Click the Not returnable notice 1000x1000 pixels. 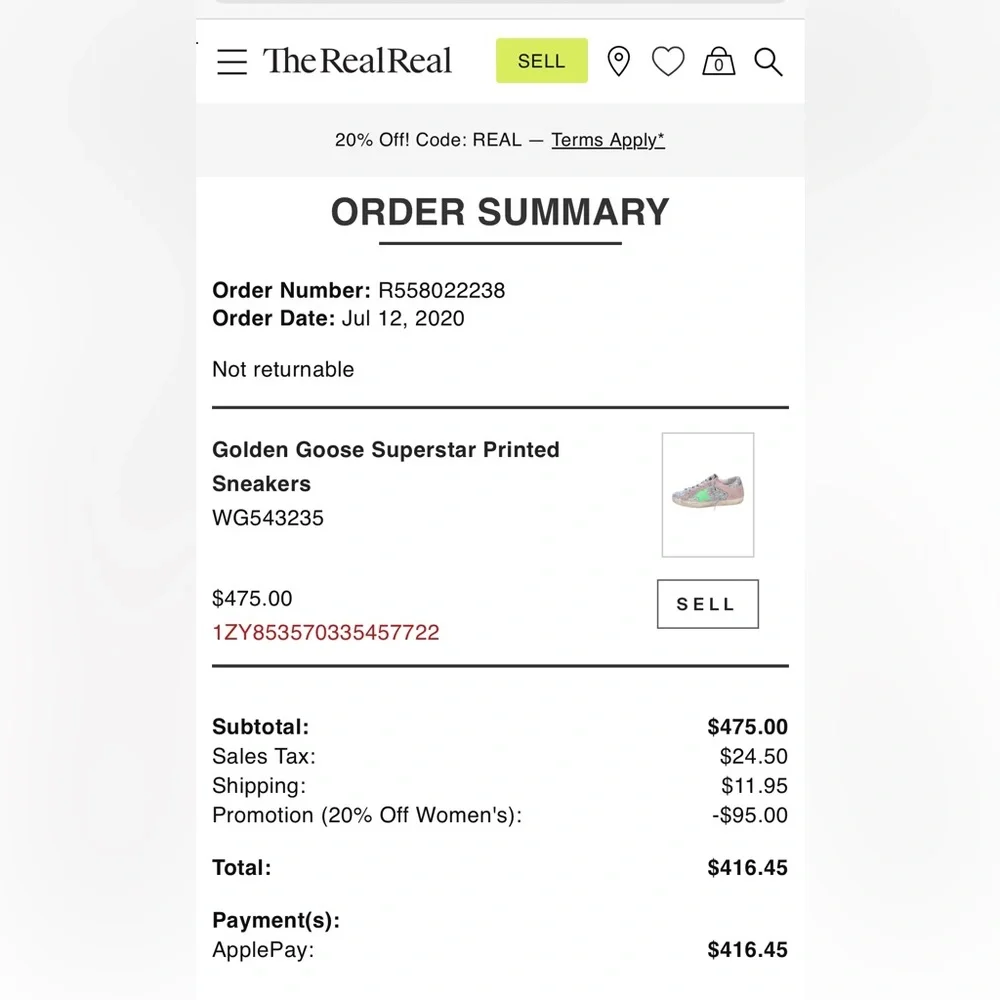283,369
